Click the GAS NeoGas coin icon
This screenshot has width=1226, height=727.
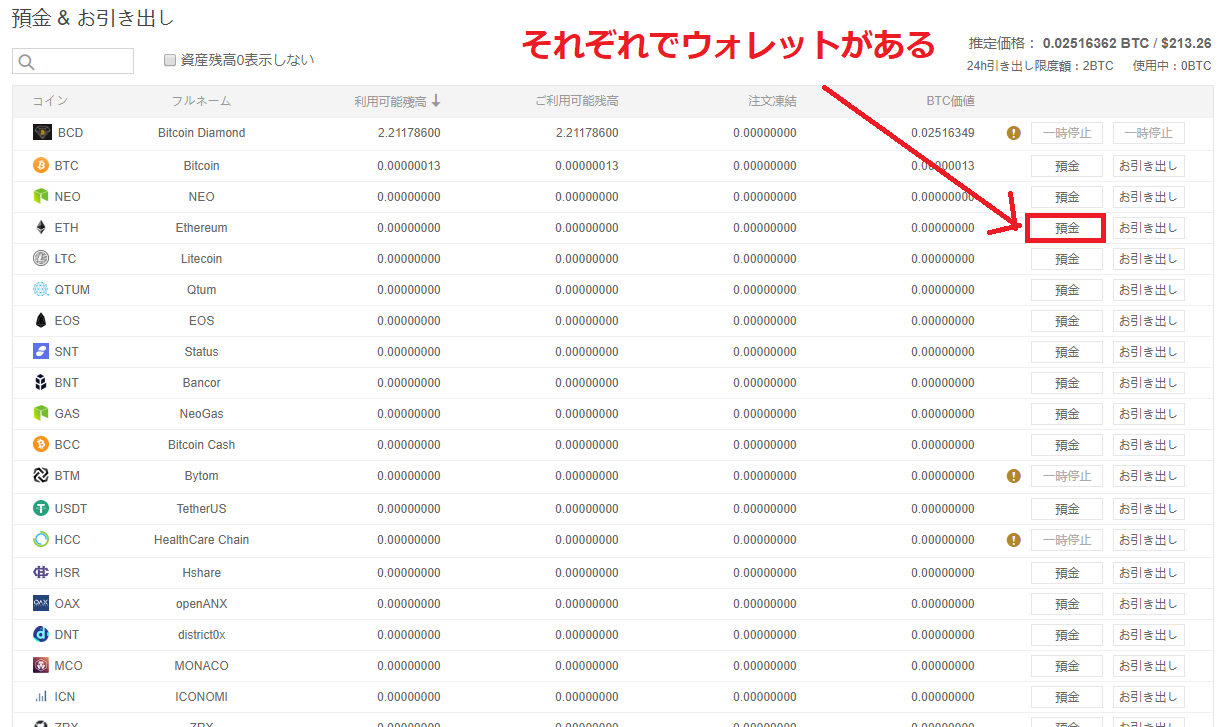[x=41, y=414]
